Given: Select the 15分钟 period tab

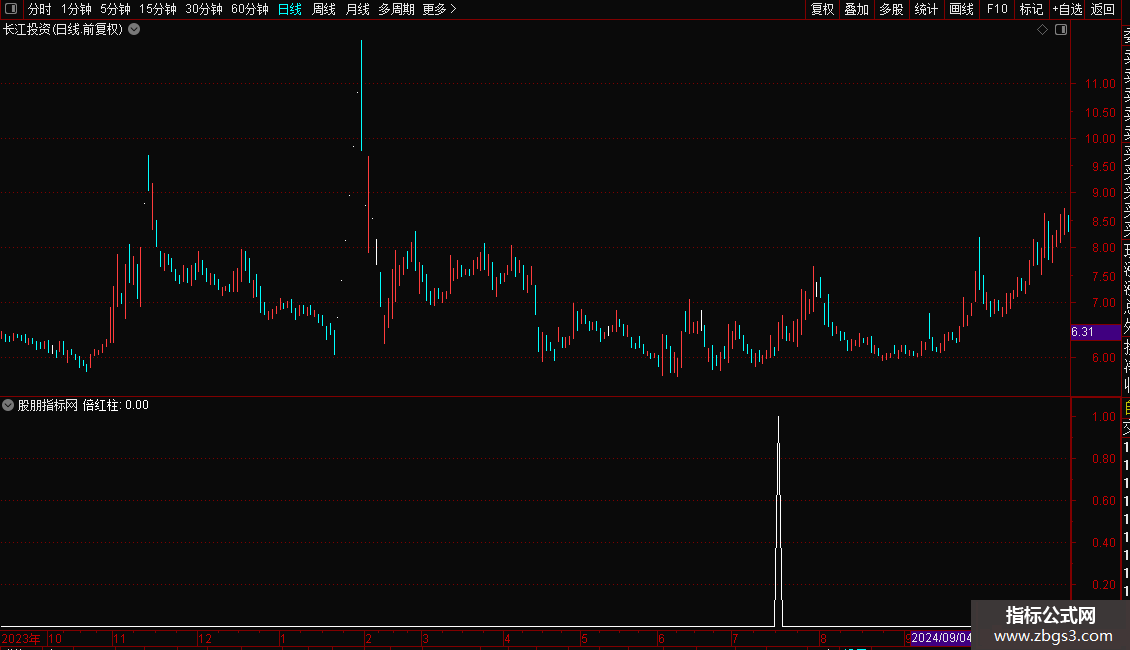Looking at the screenshot, I should (x=158, y=9).
